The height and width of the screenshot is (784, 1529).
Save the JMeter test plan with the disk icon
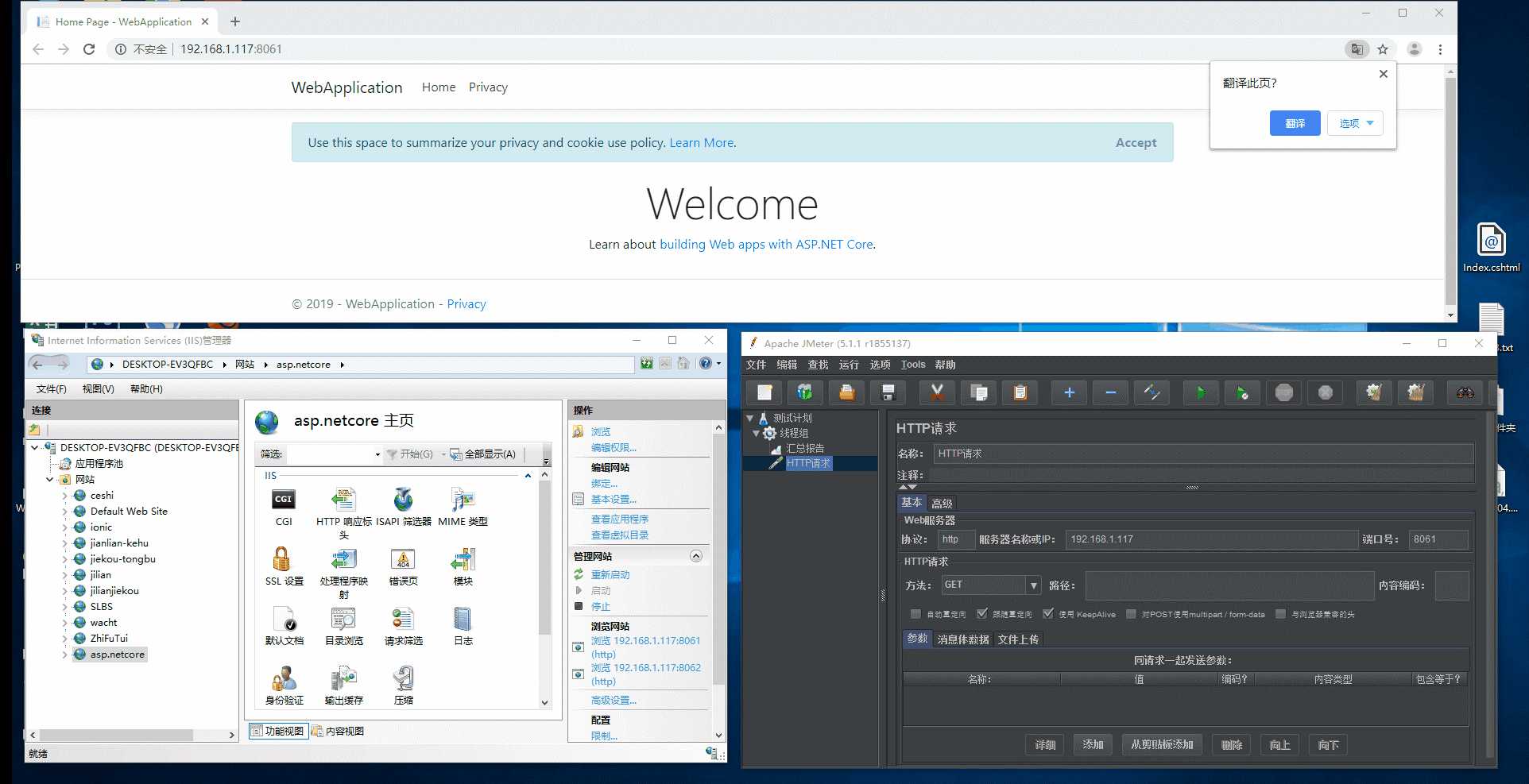click(888, 392)
